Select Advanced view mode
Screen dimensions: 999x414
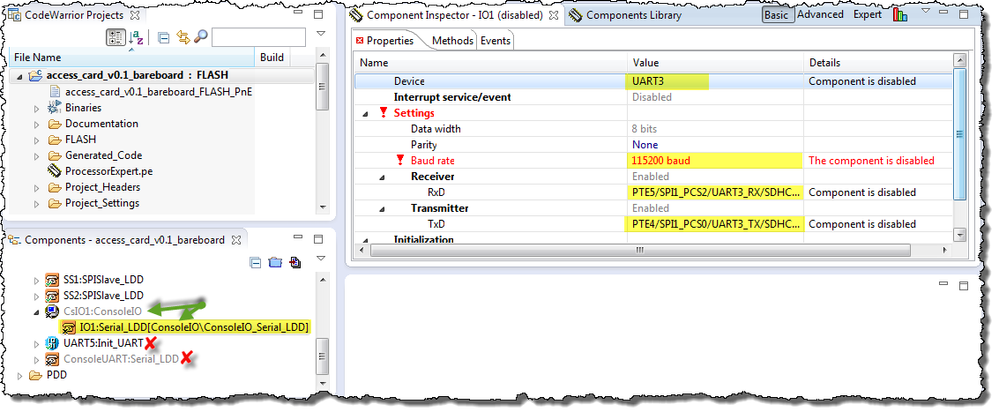tap(820, 14)
